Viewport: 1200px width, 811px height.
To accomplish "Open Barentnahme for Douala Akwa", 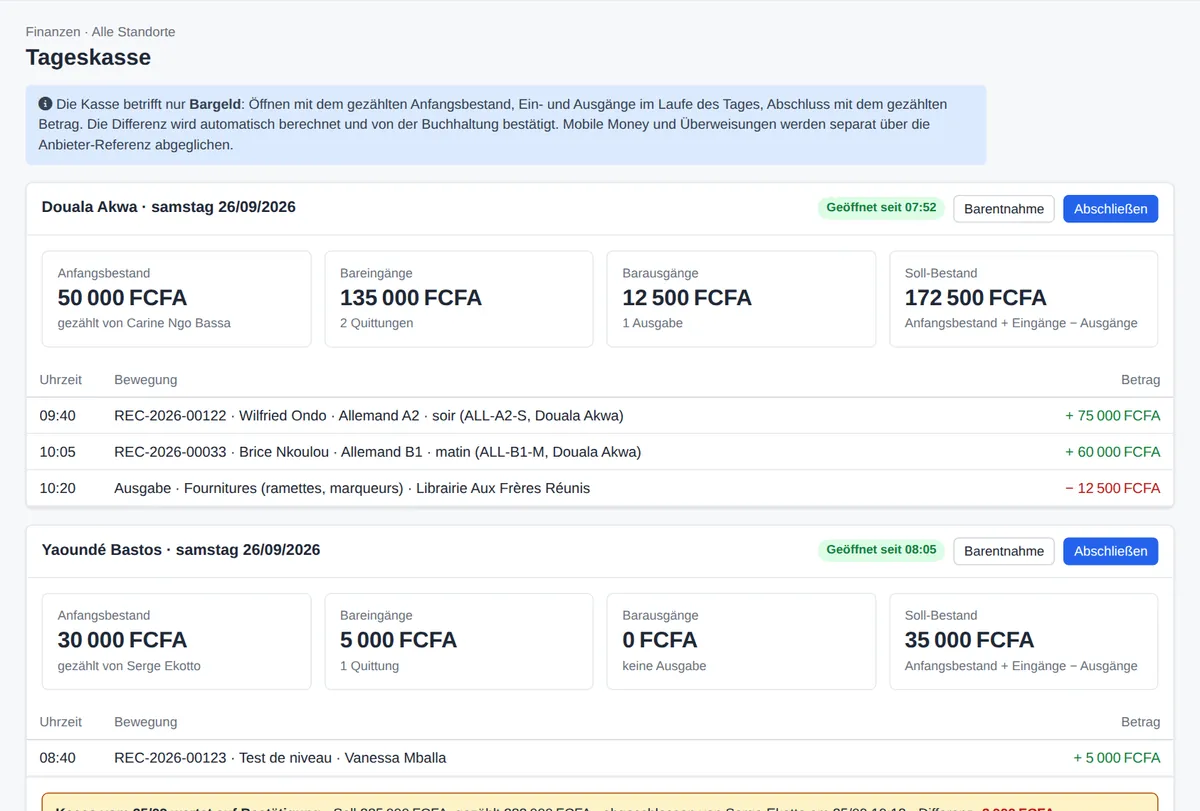I will pos(1003,209).
